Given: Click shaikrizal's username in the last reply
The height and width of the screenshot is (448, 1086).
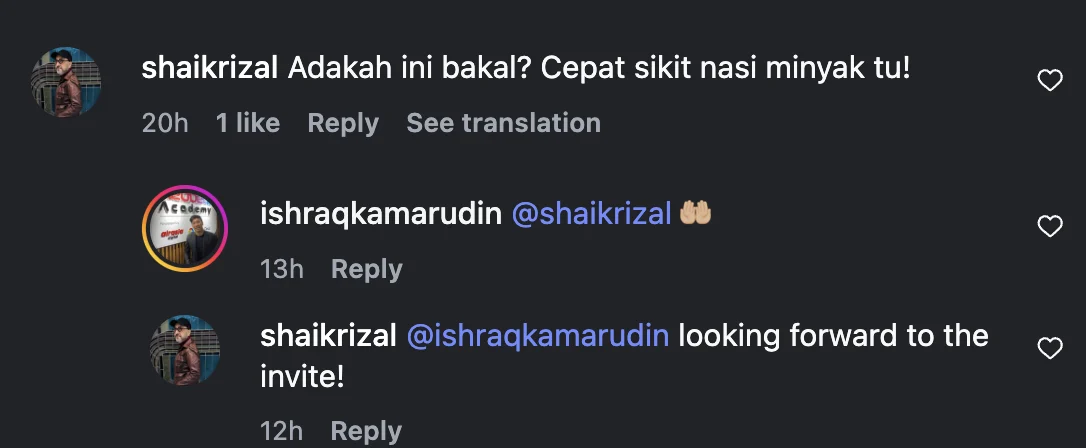Looking at the screenshot, I should (328, 336).
